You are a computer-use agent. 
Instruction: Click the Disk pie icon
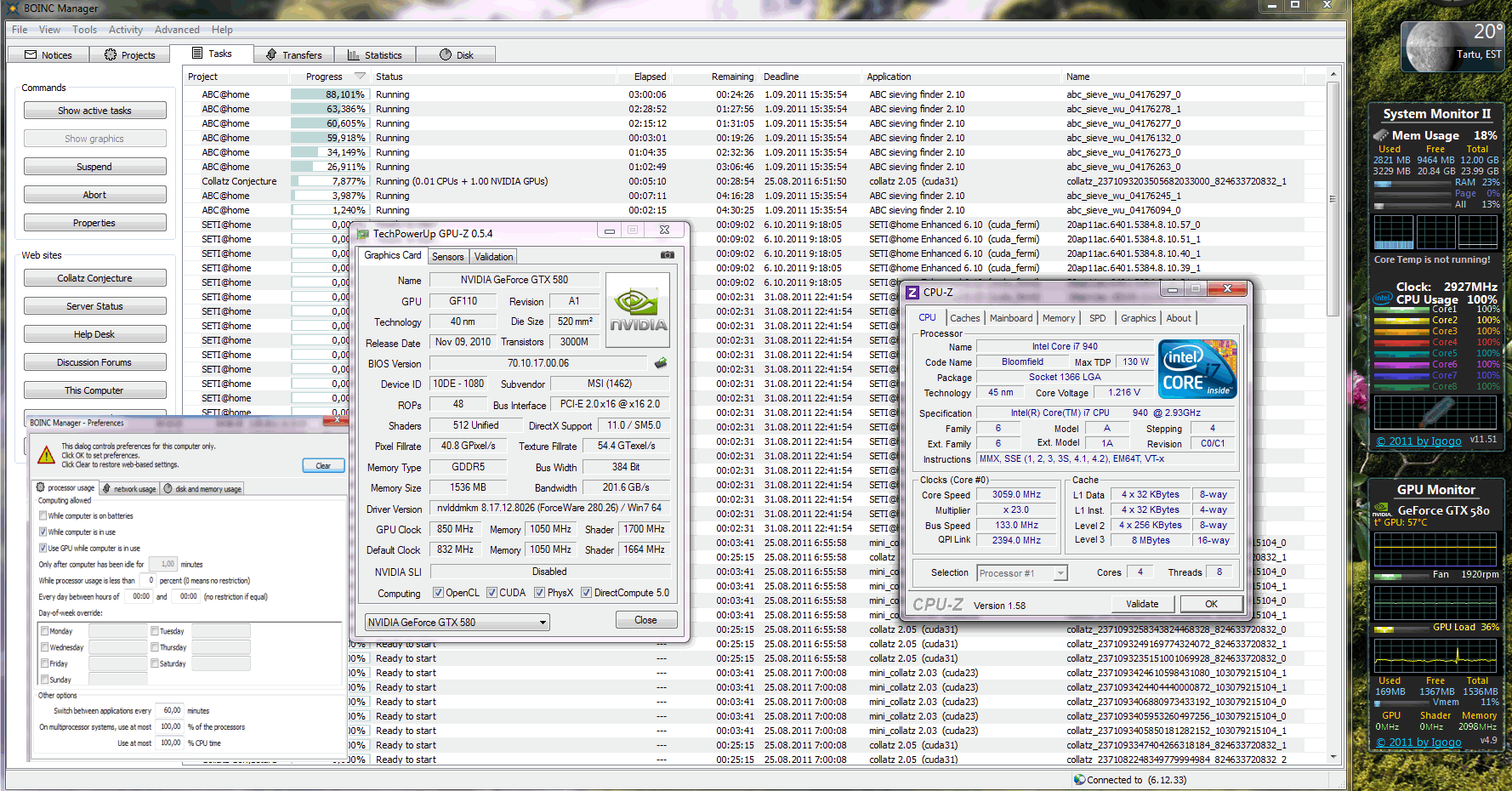click(x=446, y=54)
